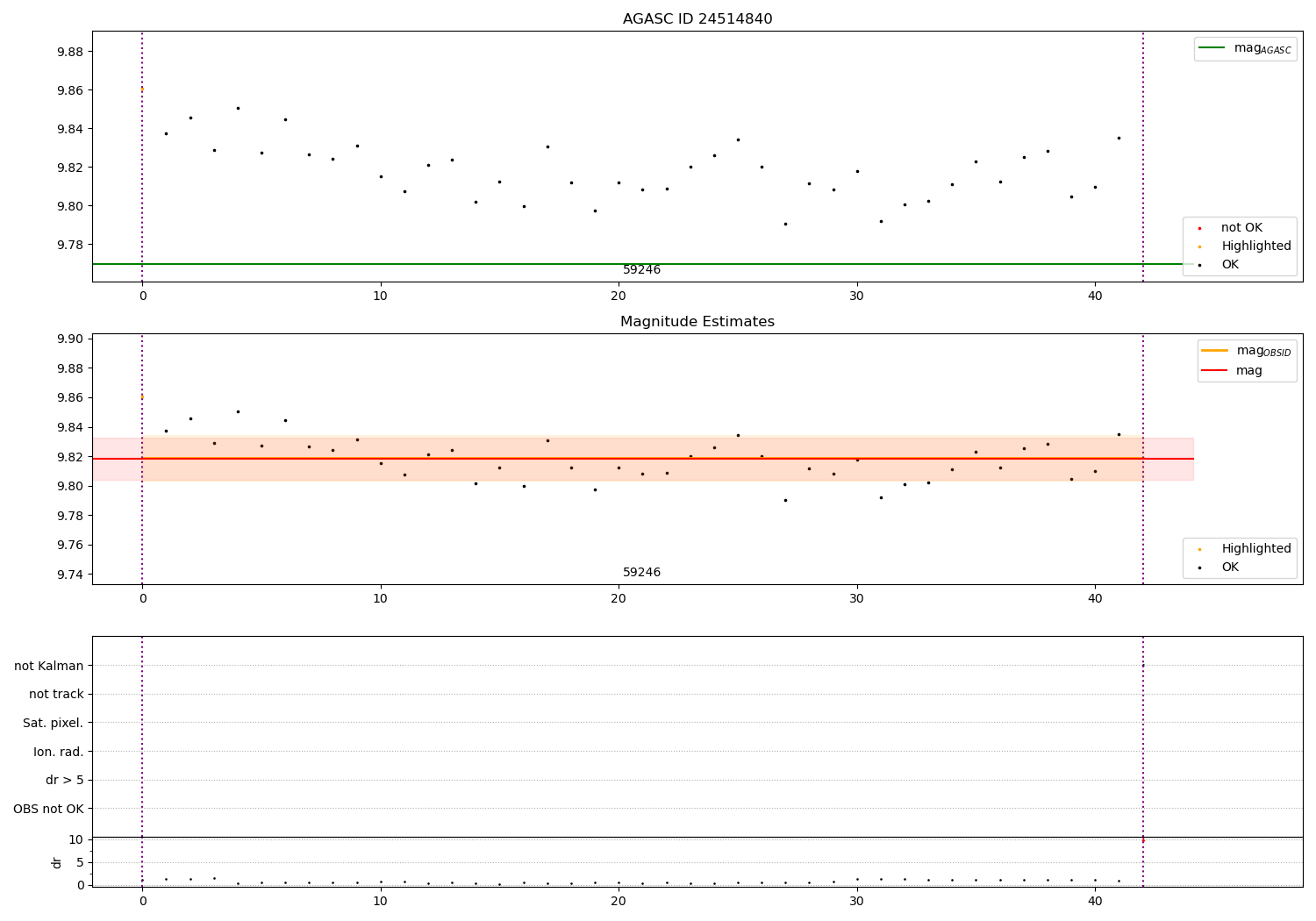Click the lowest data point in the top plot, near x=27

tap(785, 224)
